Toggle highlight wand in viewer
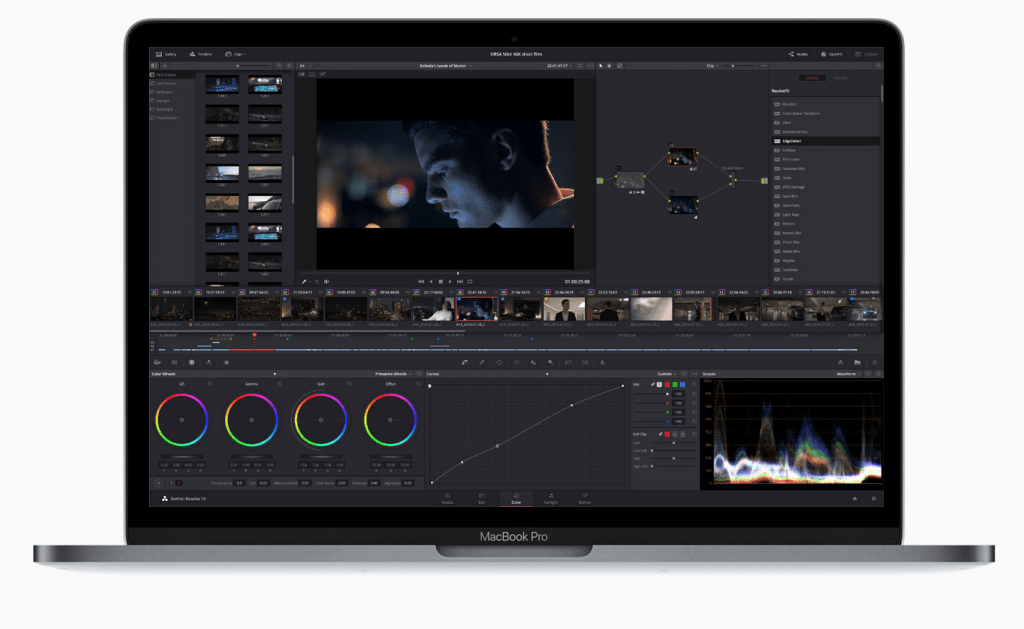Screen dimensions: 1024x629 pyautogui.click(x=323, y=74)
